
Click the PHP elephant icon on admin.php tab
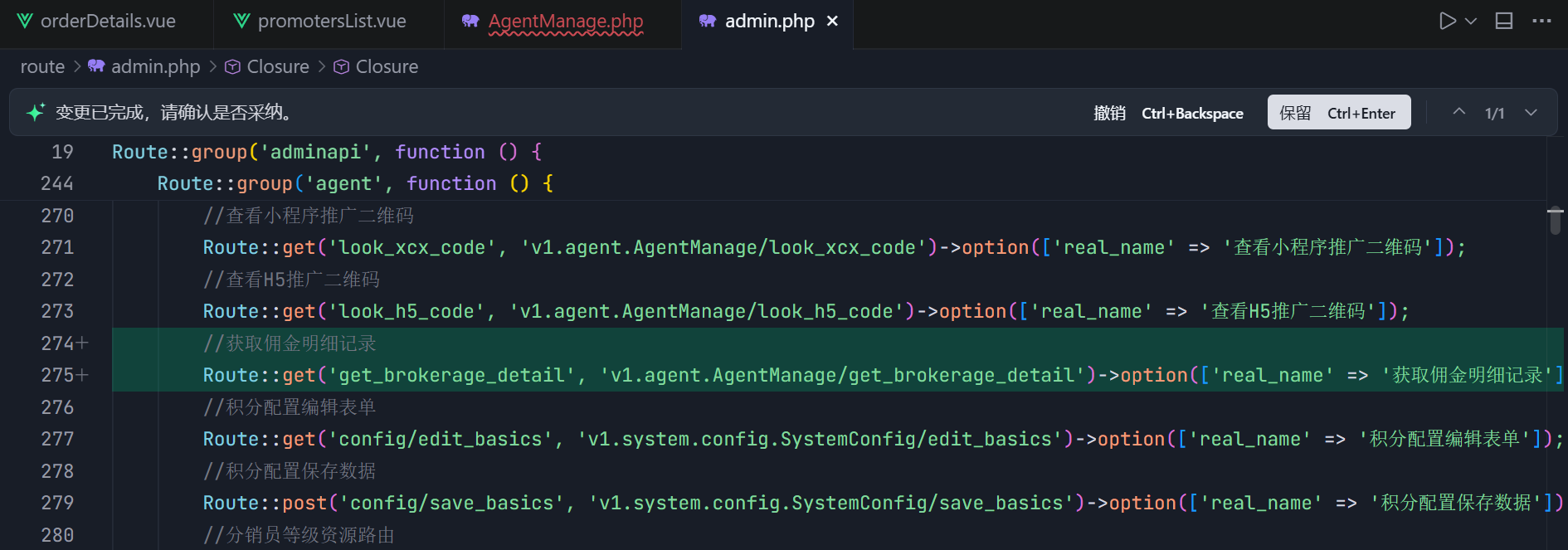pos(707,22)
